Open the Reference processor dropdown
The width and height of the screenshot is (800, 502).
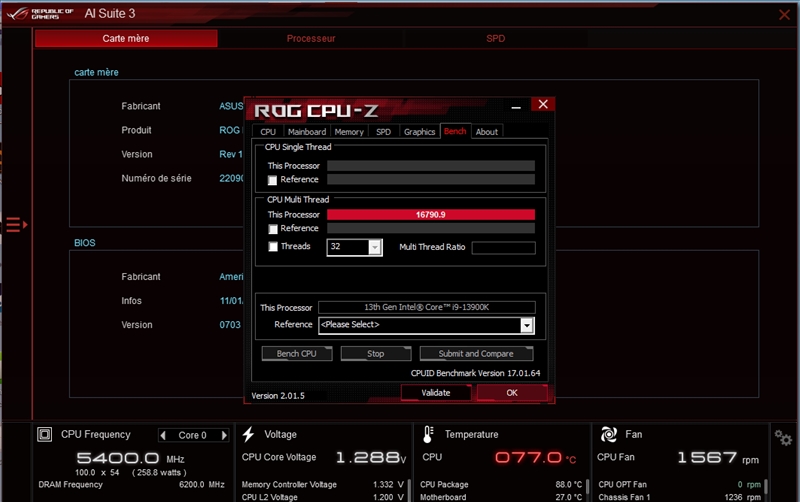tap(527, 325)
